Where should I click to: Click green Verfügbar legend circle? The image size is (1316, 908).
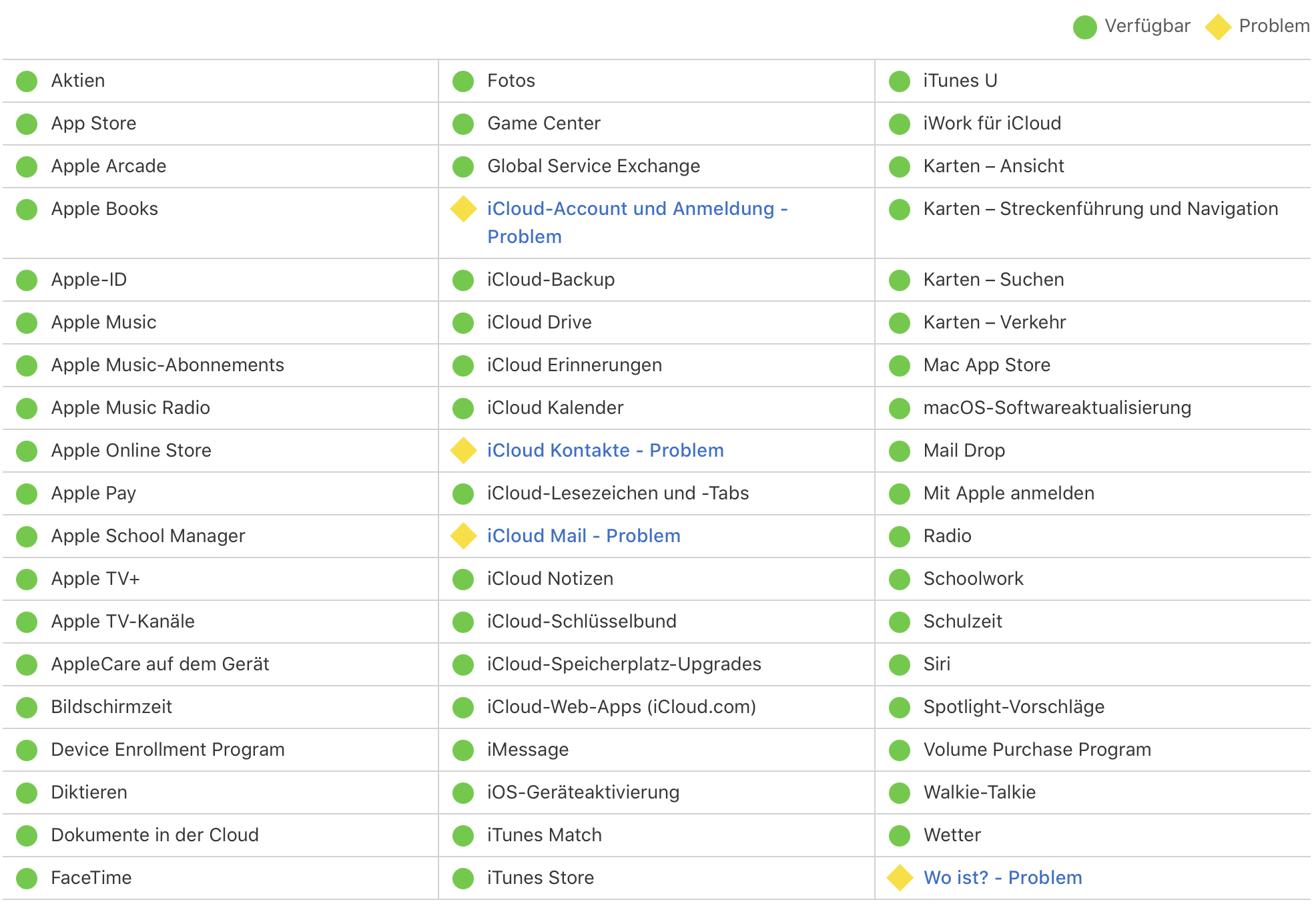tap(1084, 27)
